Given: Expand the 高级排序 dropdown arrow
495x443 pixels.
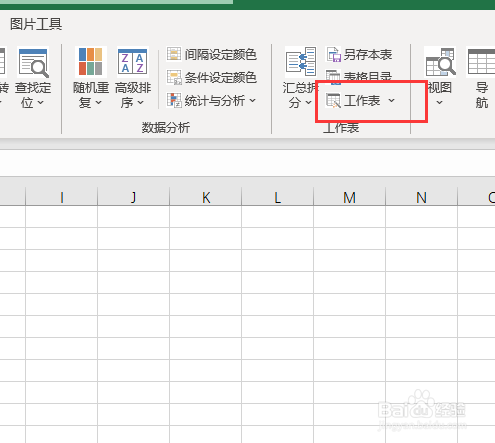Looking at the screenshot, I should pos(141,102).
